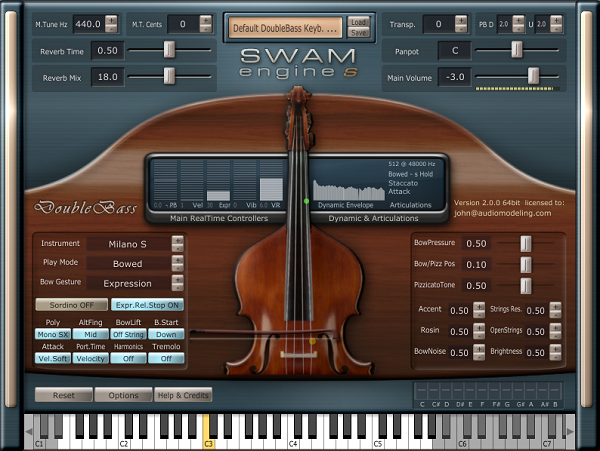Decrease Accent with minus button
The width and height of the screenshot is (600, 451).
pos(479,314)
